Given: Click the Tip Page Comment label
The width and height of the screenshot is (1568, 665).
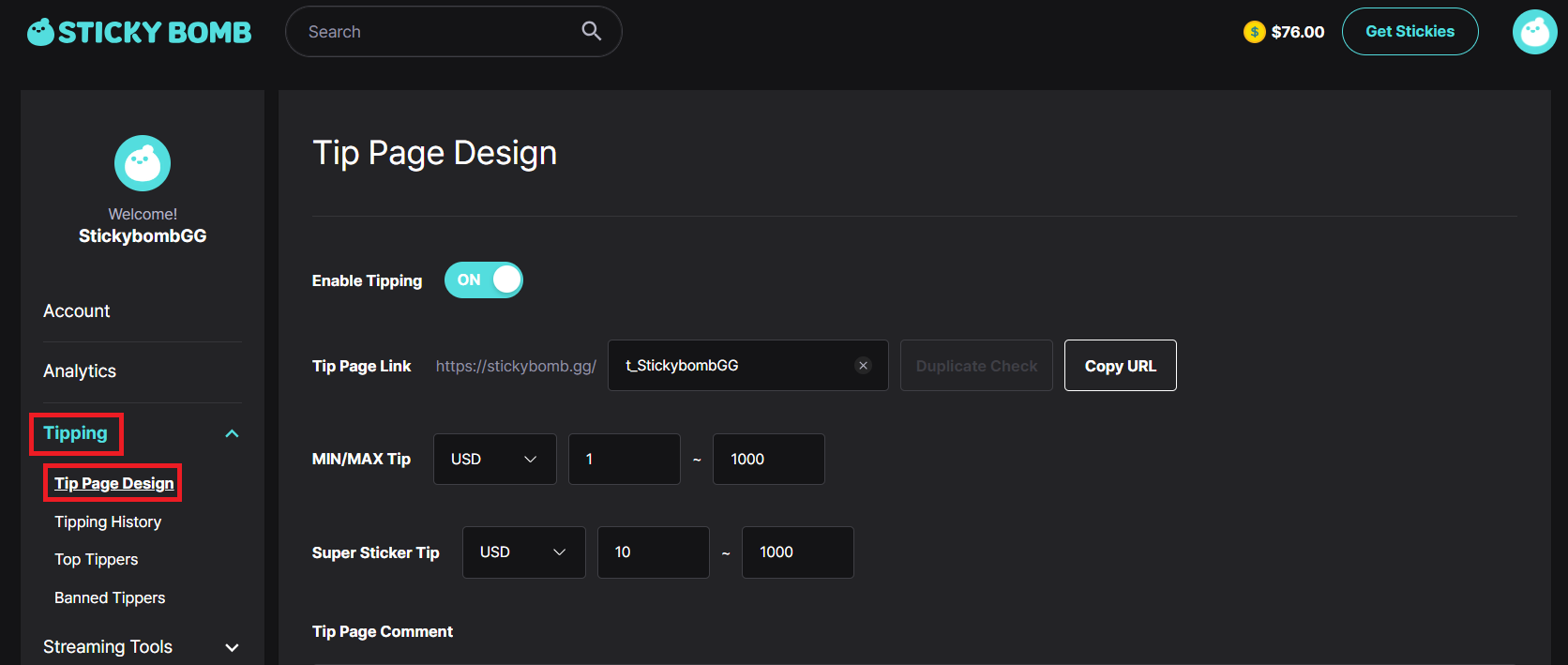Looking at the screenshot, I should coord(383,631).
